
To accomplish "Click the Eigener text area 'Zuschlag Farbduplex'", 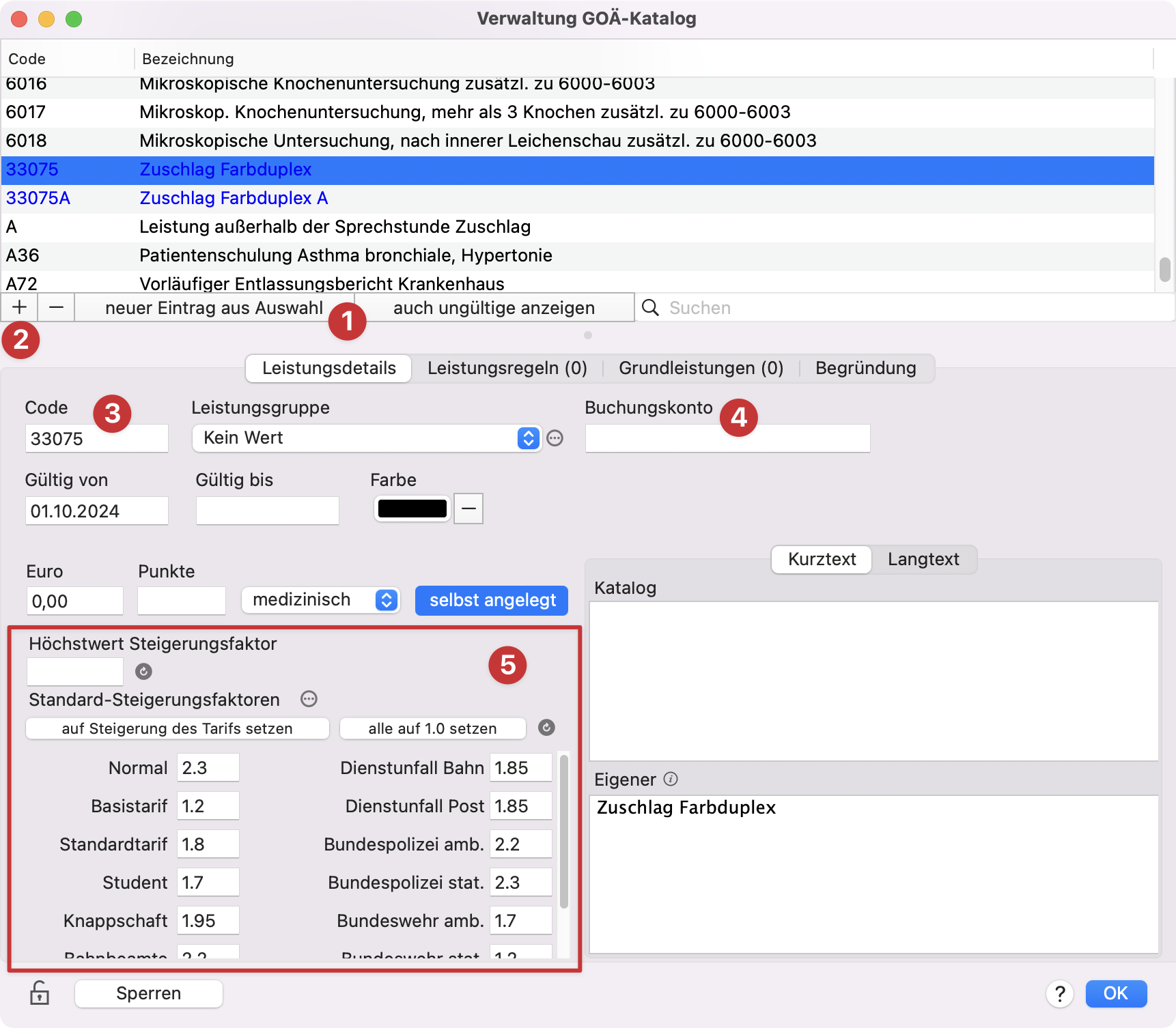I will [x=874, y=874].
